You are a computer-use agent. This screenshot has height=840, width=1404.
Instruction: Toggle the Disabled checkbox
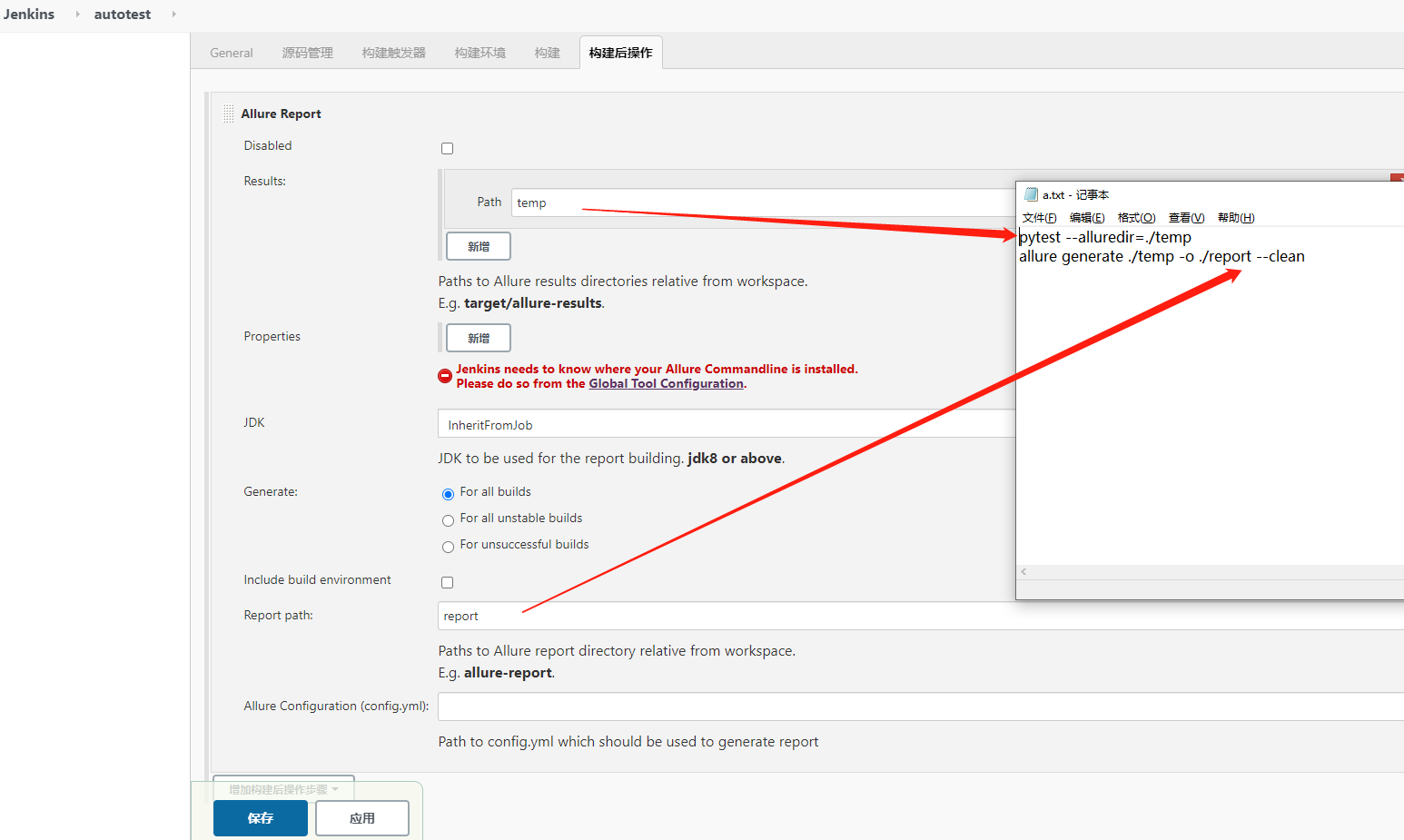447,148
